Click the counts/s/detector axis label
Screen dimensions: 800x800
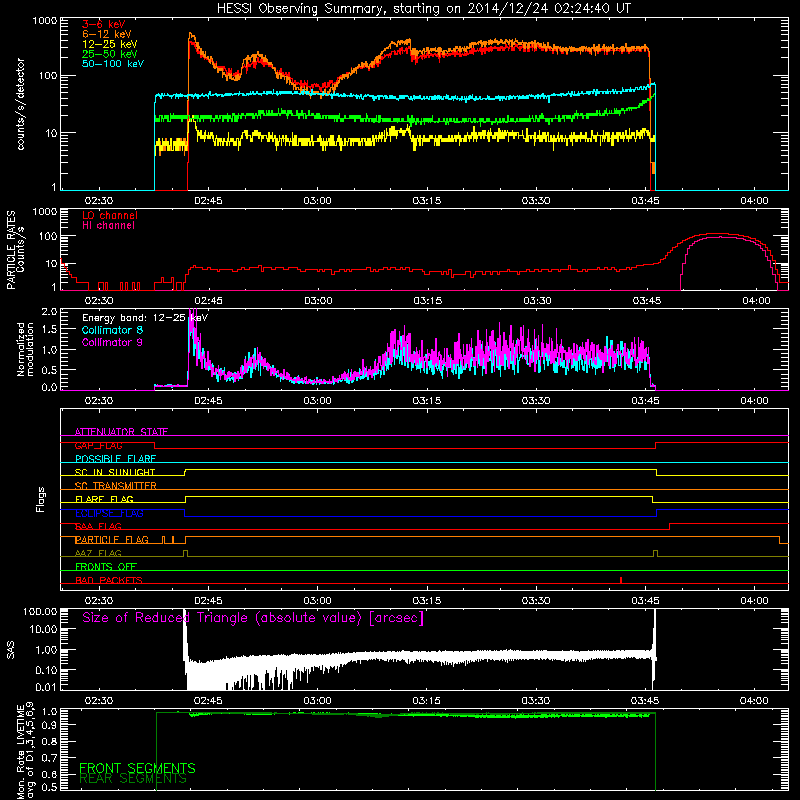pyautogui.click(x=21, y=104)
